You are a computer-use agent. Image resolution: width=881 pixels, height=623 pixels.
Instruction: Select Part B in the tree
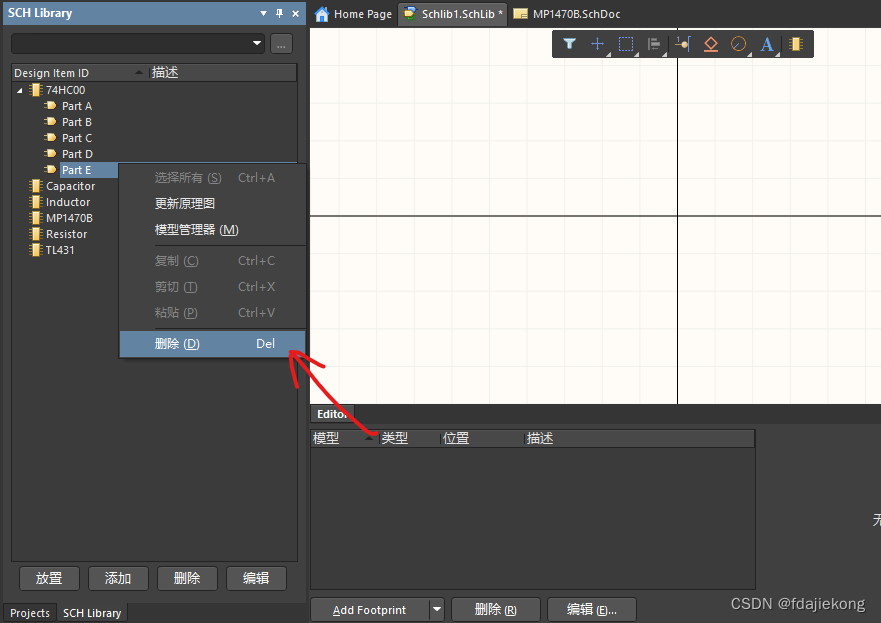(x=77, y=121)
